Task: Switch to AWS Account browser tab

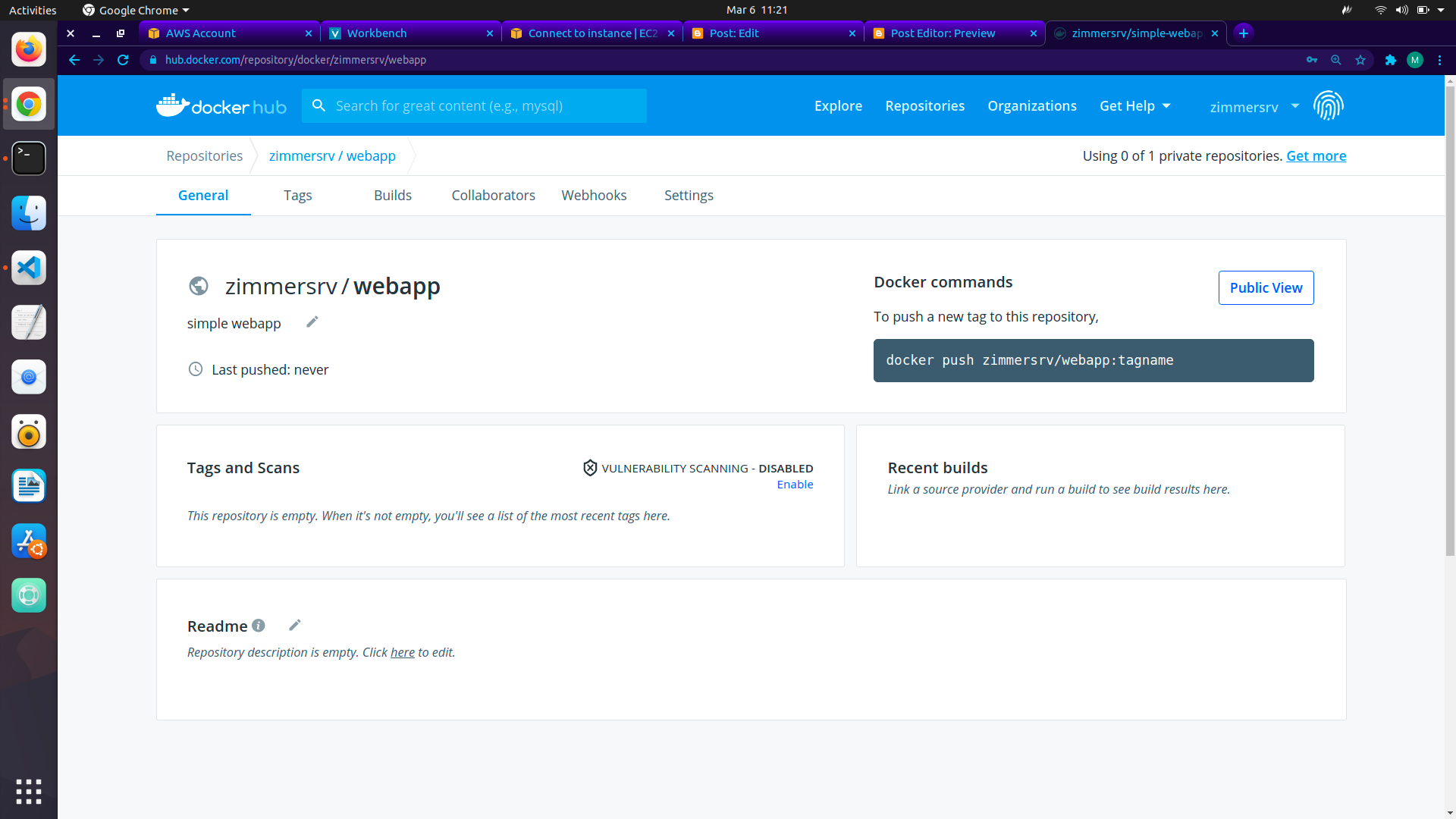Action: tap(227, 33)
